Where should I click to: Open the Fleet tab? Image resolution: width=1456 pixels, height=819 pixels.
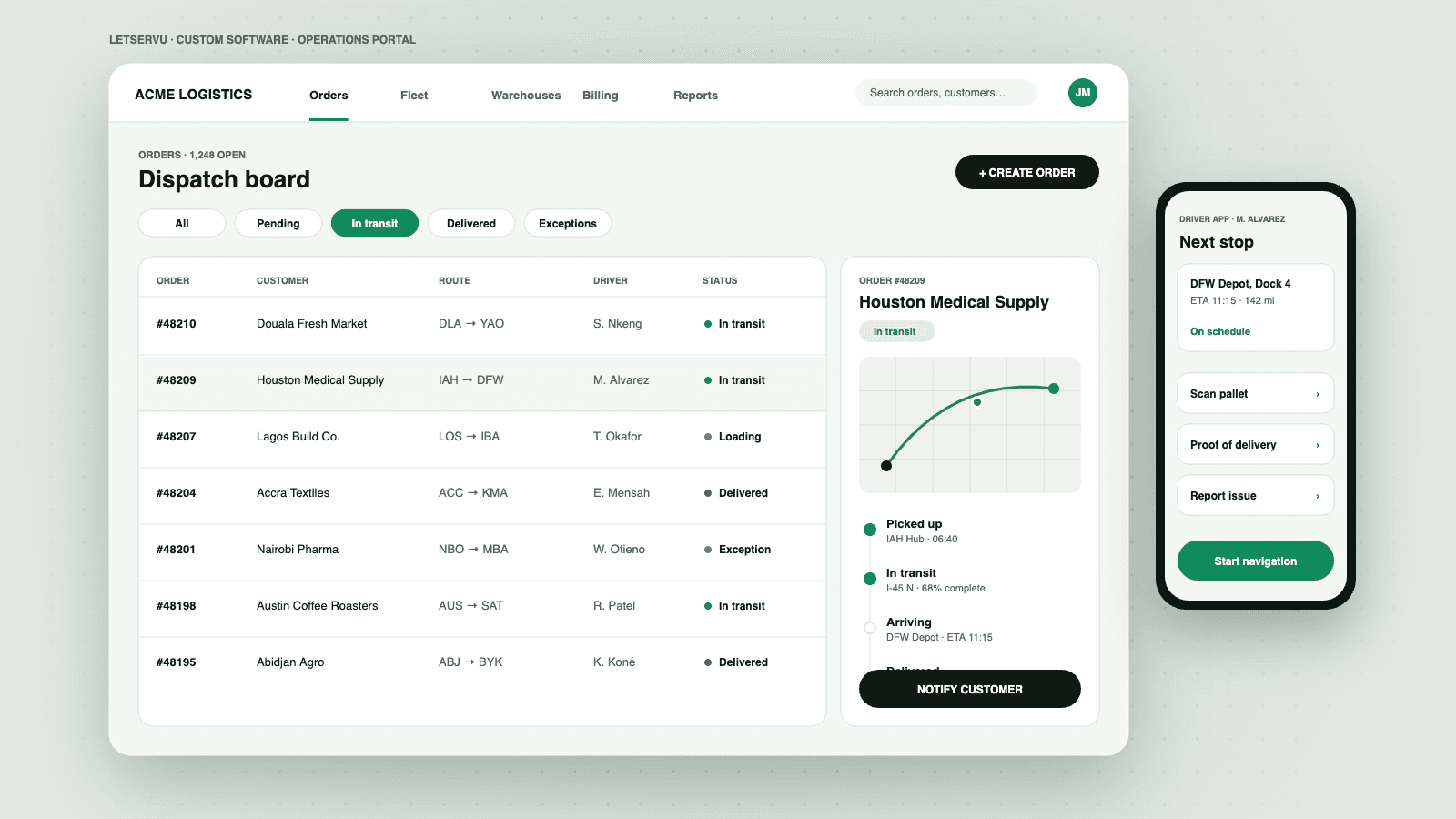tap(414, 96)
